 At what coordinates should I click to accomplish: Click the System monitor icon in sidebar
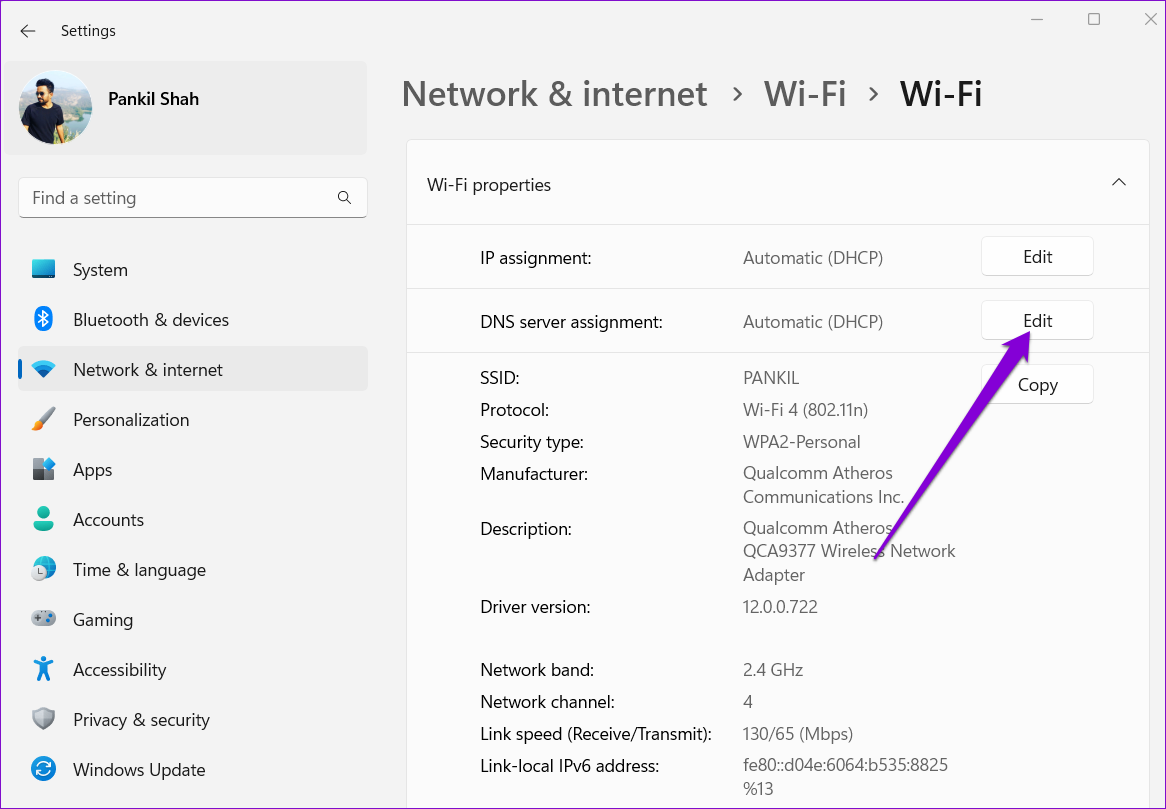coord(43,270)
